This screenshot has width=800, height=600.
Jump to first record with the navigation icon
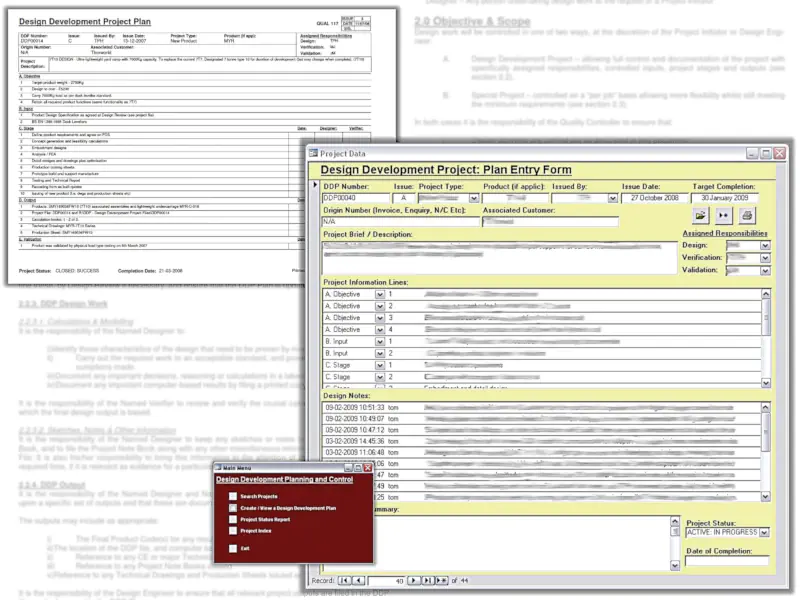[344, 580]
